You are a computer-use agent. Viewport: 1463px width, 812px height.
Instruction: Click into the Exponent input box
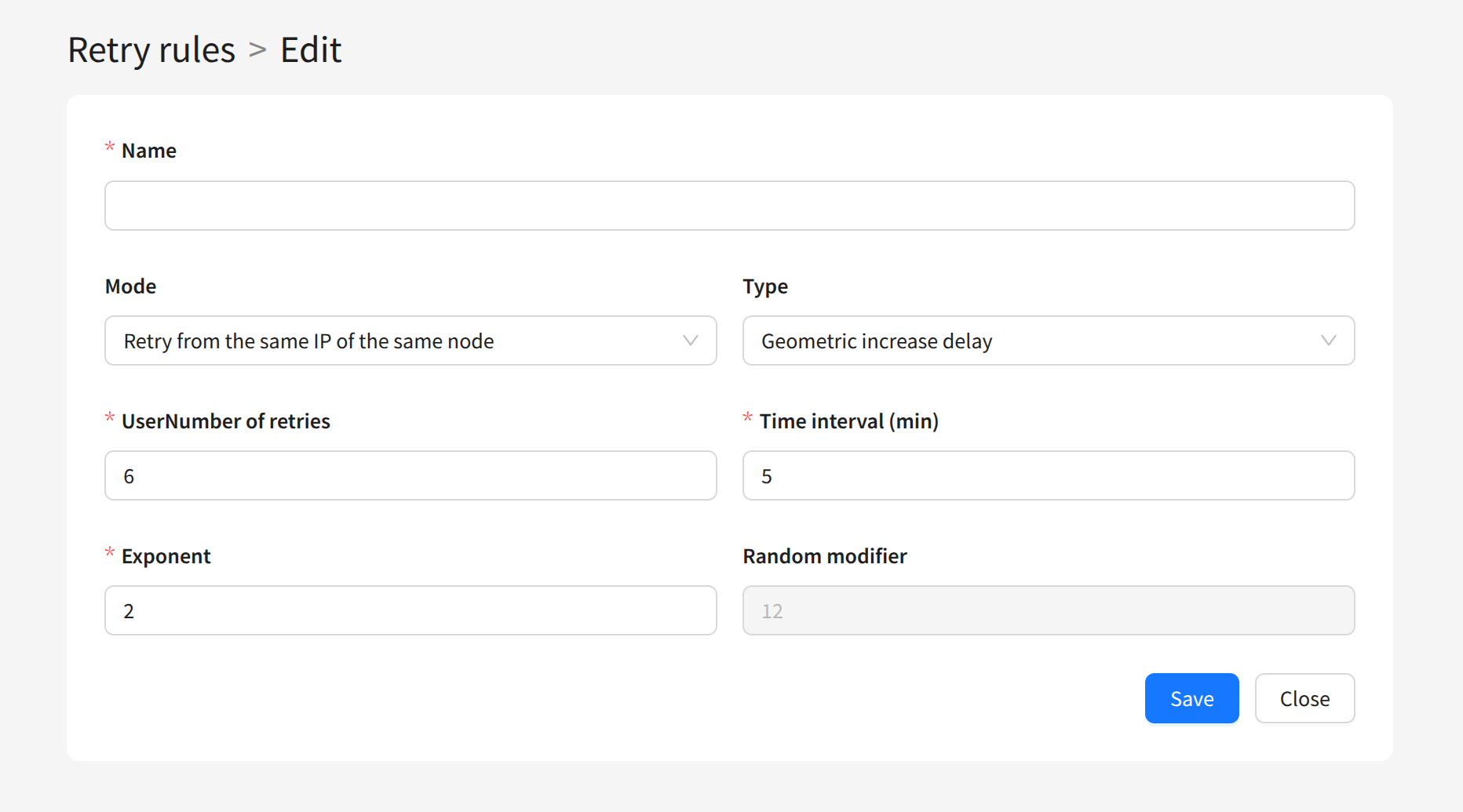click(x=410, y=610)
